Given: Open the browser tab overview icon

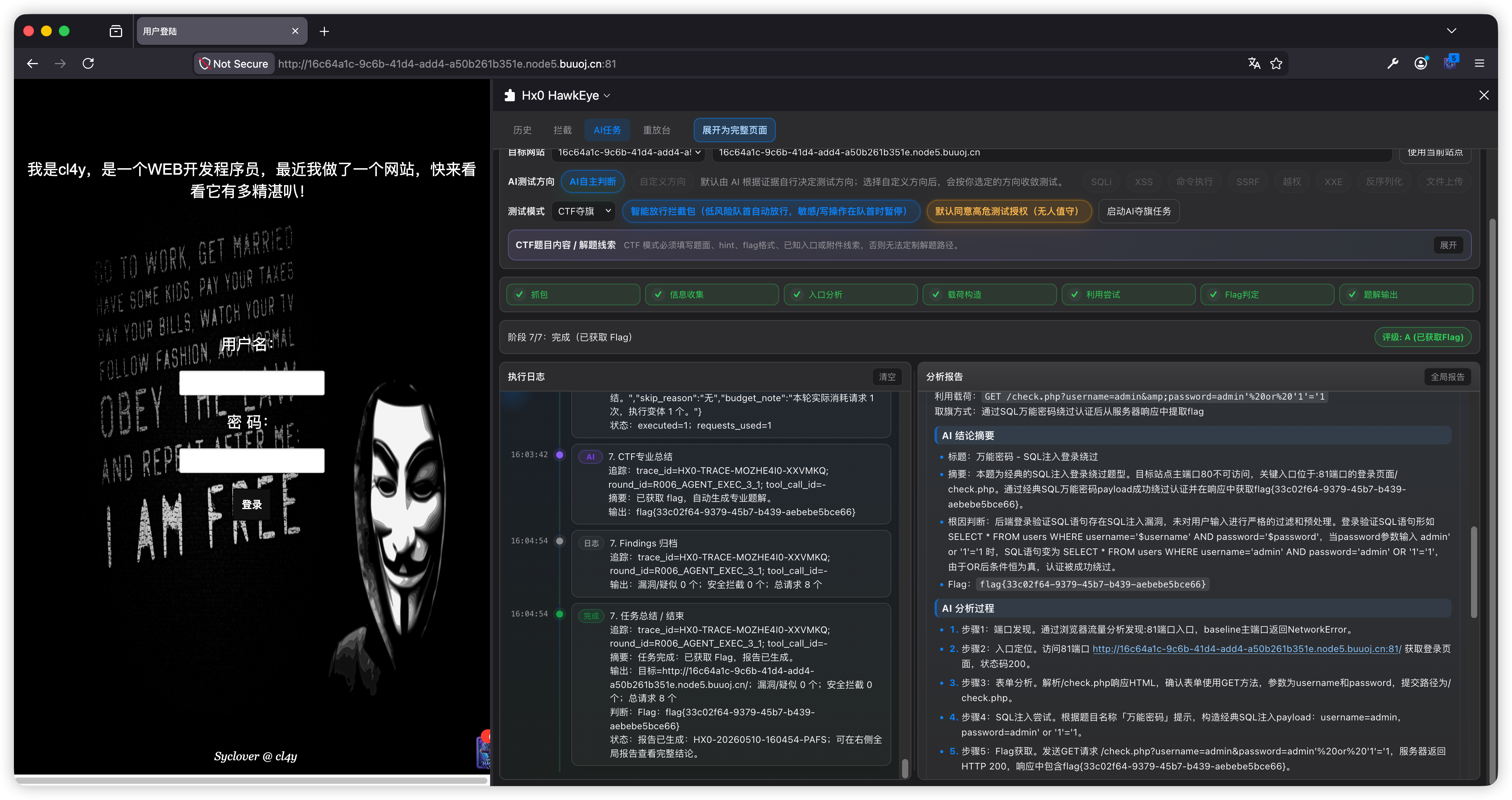Looking at the screenshot, I should (116, 31).
